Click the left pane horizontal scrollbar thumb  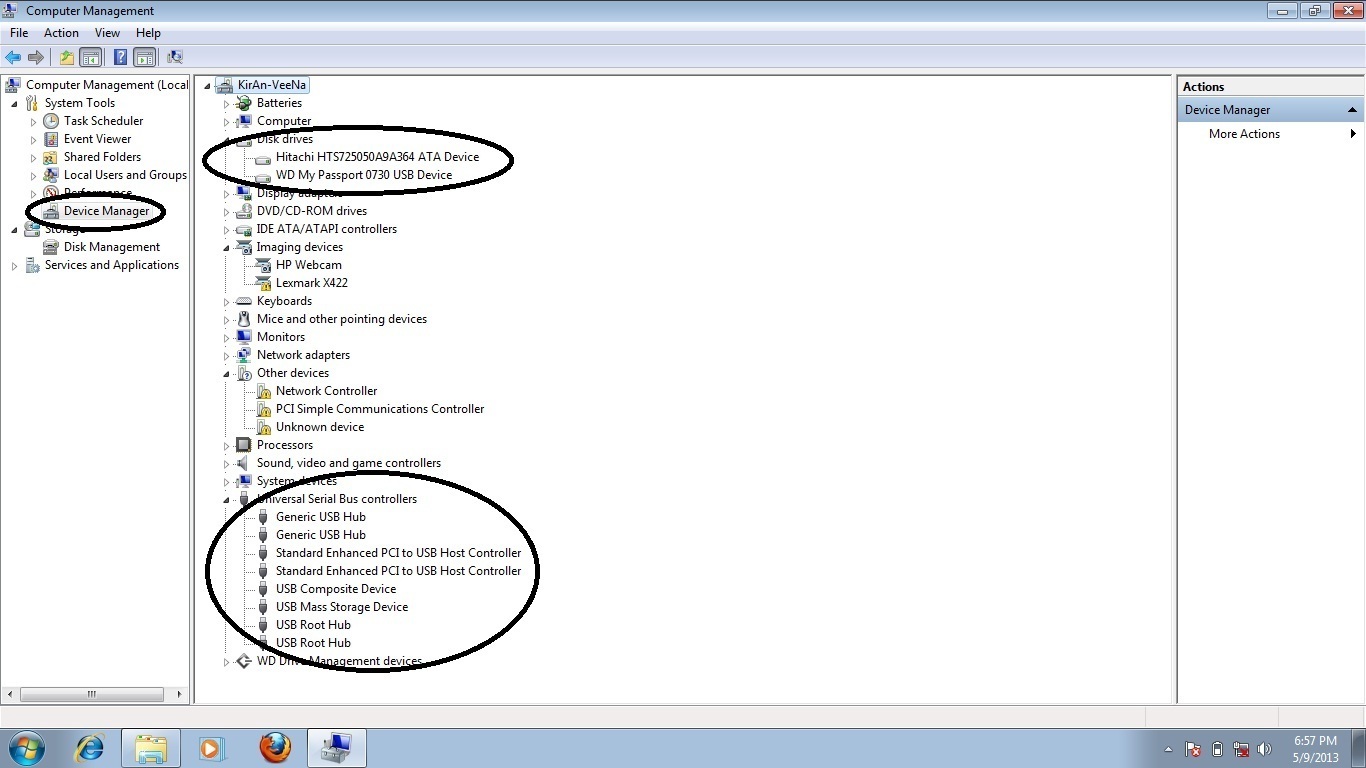(x=91, y=694)
